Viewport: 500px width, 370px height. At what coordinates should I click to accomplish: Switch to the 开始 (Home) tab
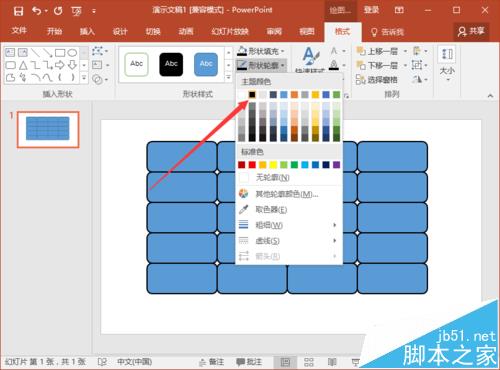[54, 31]
